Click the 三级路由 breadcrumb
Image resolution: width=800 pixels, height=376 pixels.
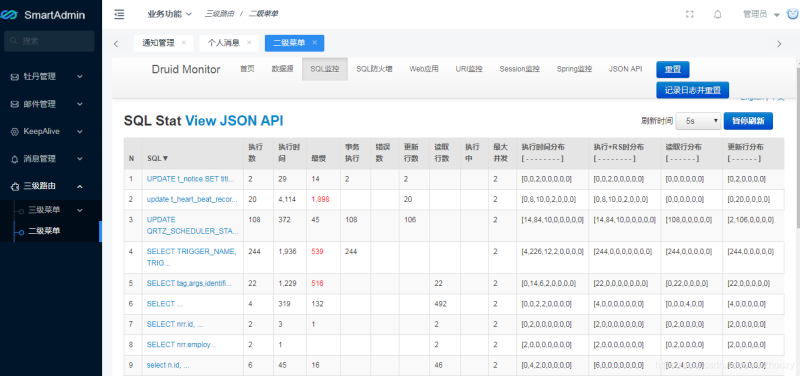(x=219, y=14)
